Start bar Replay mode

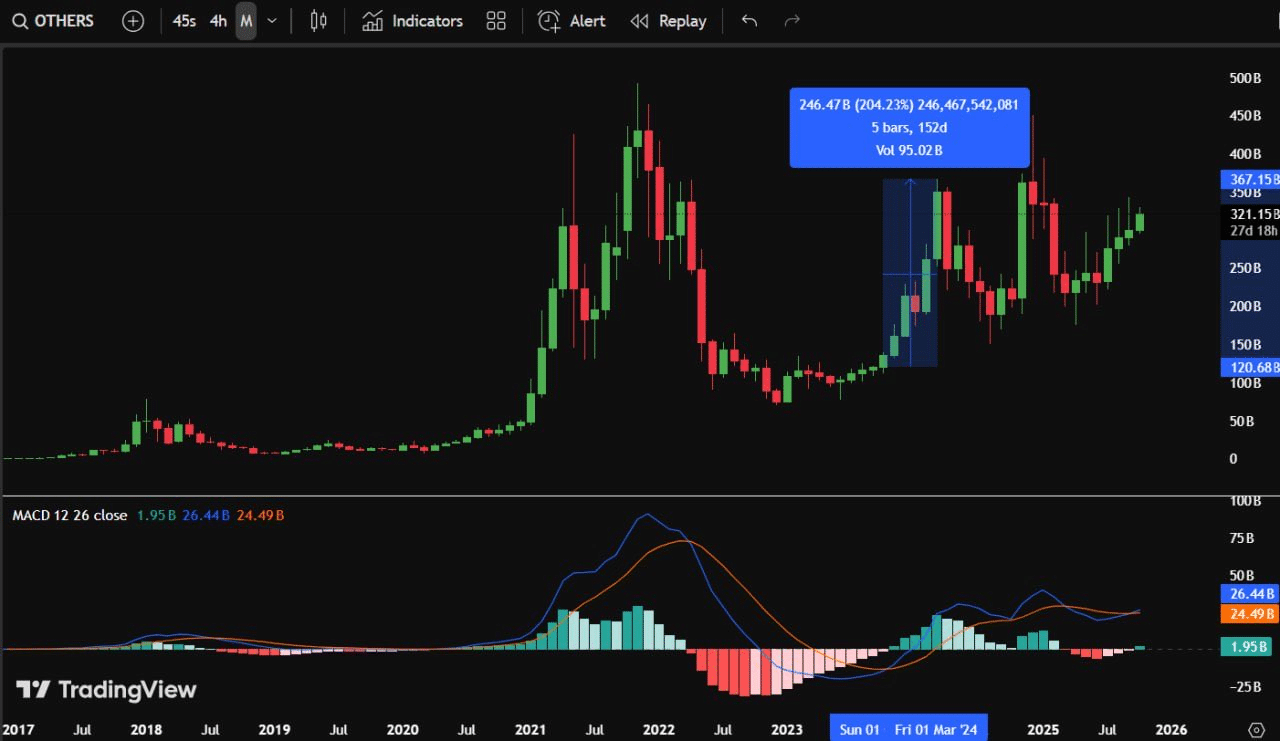(668, 21)
